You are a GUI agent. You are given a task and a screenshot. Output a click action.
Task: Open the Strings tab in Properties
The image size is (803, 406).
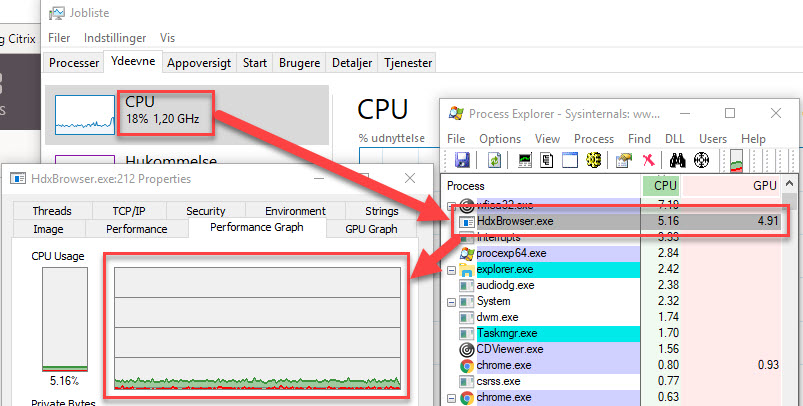[x=382, y=211]
